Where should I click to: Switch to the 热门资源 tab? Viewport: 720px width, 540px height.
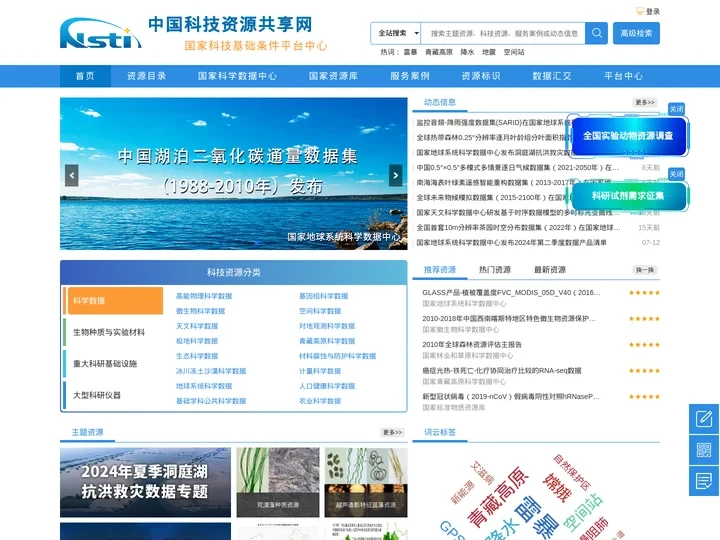pos(495,270)
